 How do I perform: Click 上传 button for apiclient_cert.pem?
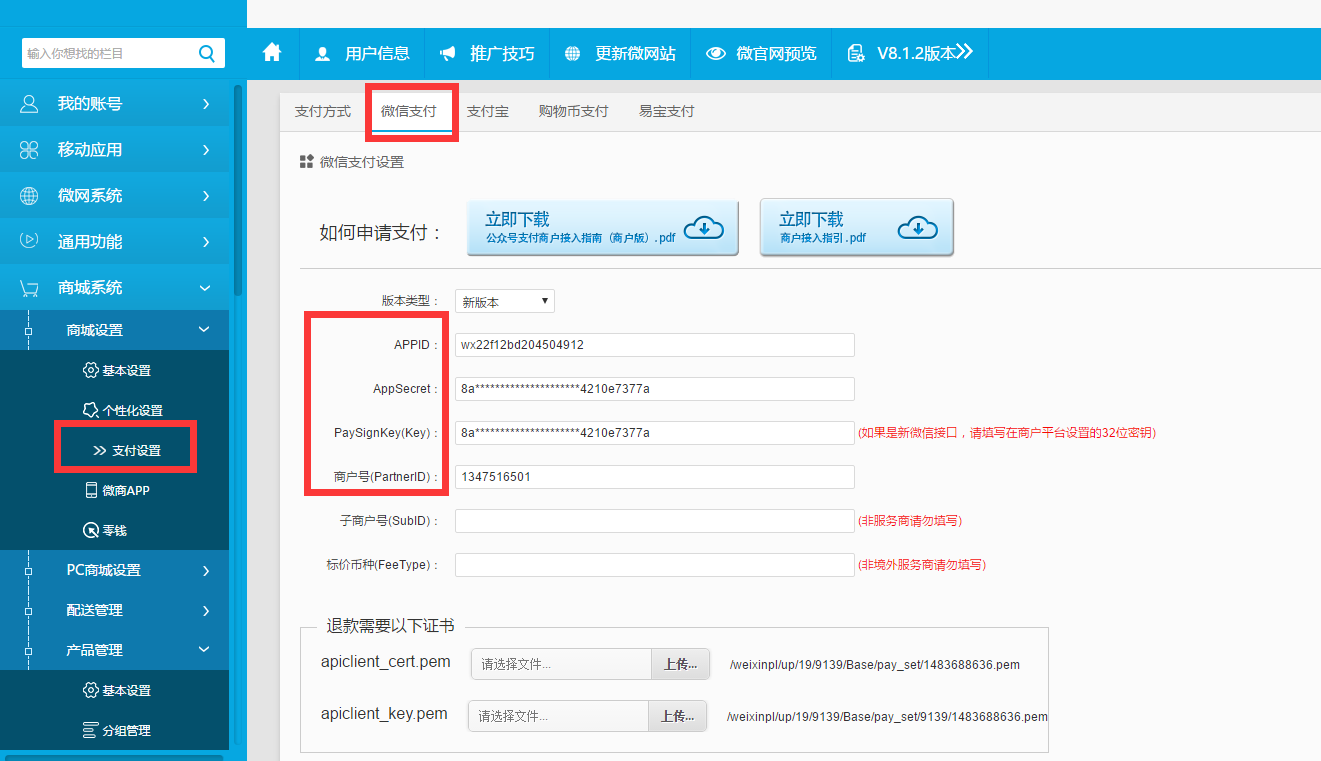[x=680, y=664]
